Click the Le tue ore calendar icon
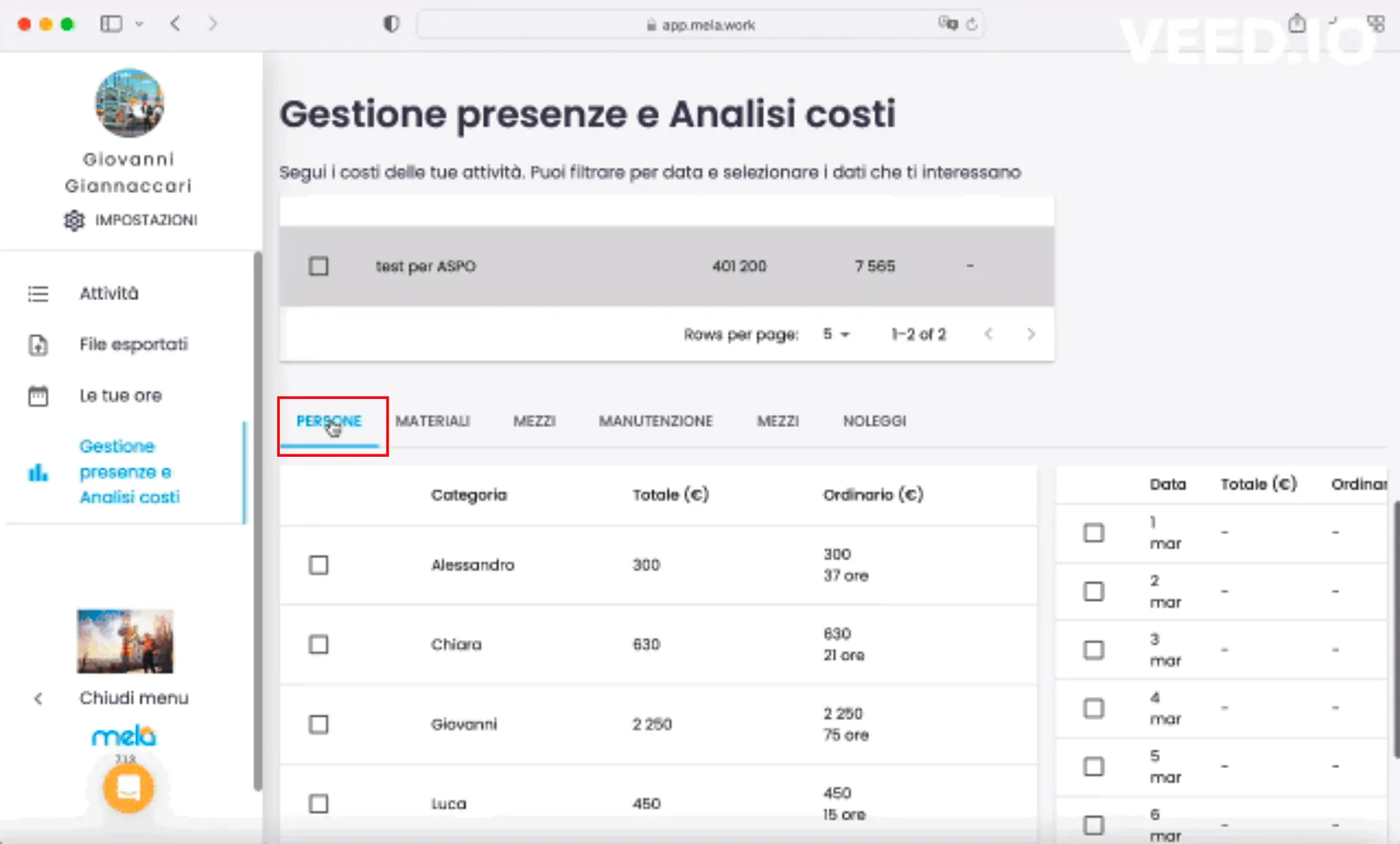 [x=38, y=396]
